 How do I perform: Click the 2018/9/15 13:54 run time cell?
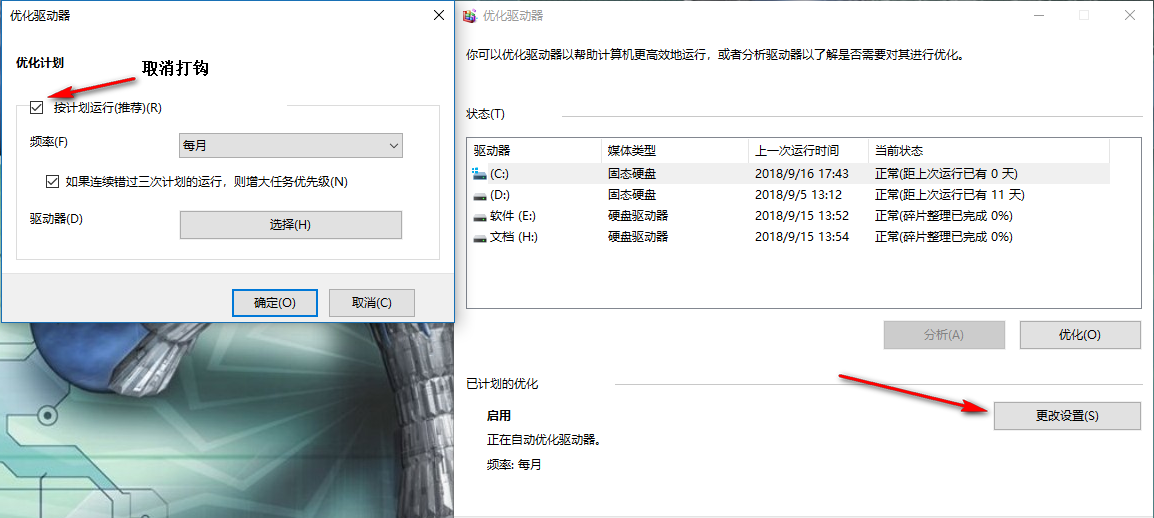(x=802, y=238)
